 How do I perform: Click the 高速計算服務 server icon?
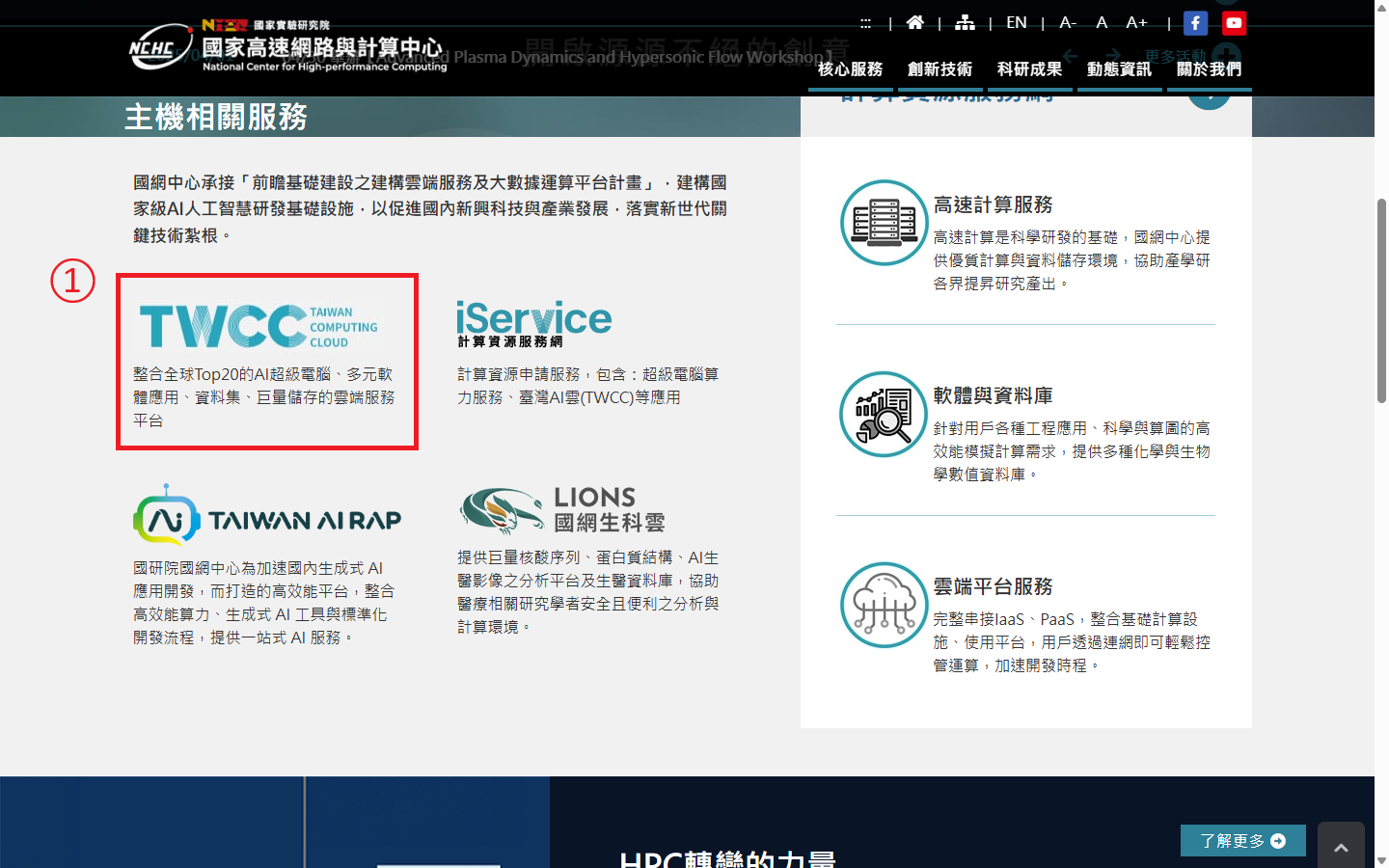pos(884,223)
